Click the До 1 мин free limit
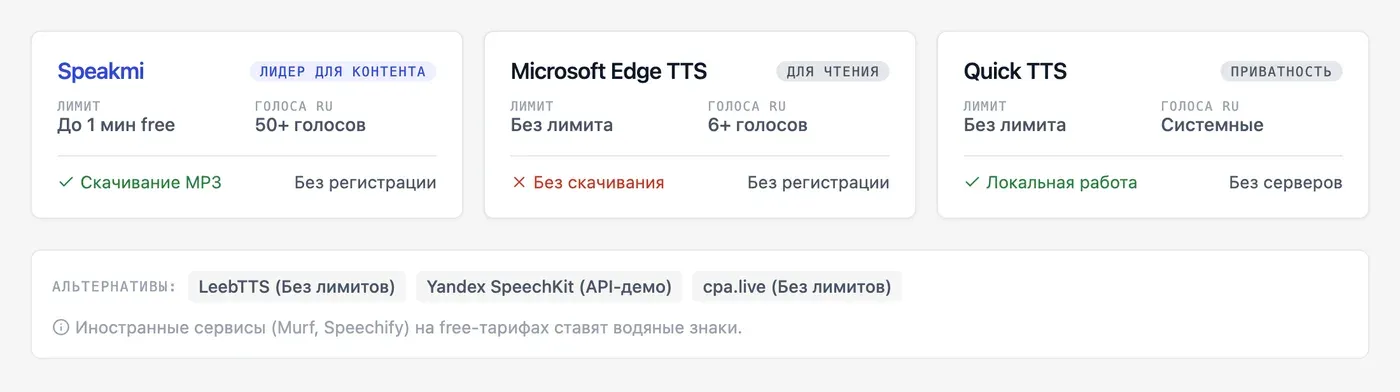Image resolution: width=1400 pixels, height=392 pixels. [x=116, y=125]
